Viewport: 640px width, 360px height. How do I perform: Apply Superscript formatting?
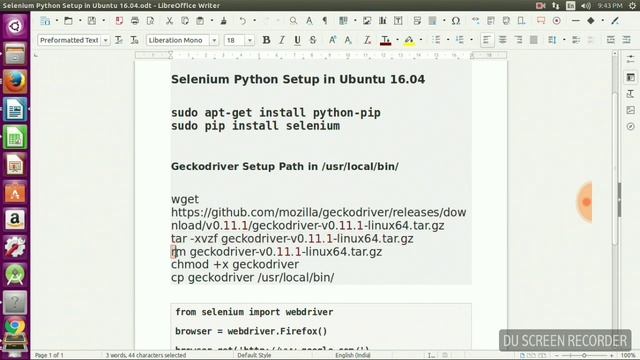click(x=332, y=40)
